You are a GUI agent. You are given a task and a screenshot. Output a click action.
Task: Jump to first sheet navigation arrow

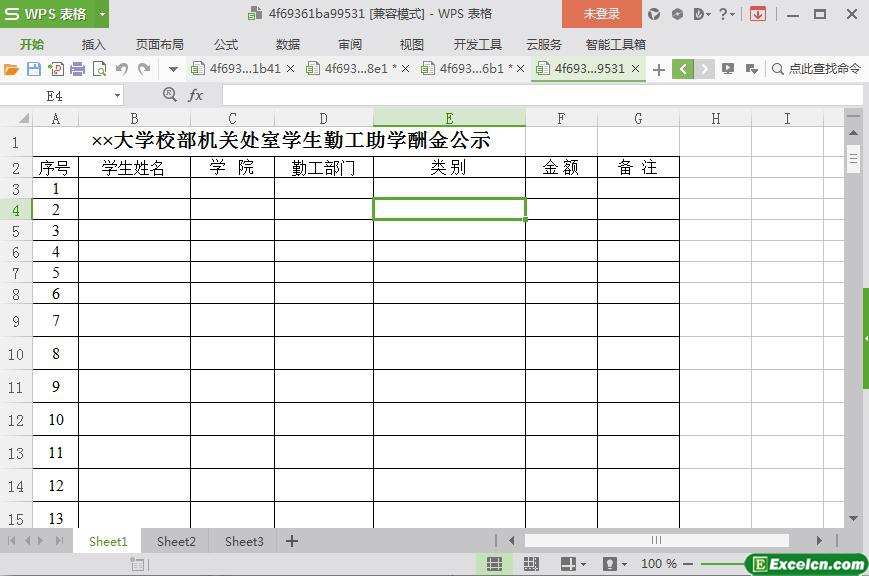[12, 541]
